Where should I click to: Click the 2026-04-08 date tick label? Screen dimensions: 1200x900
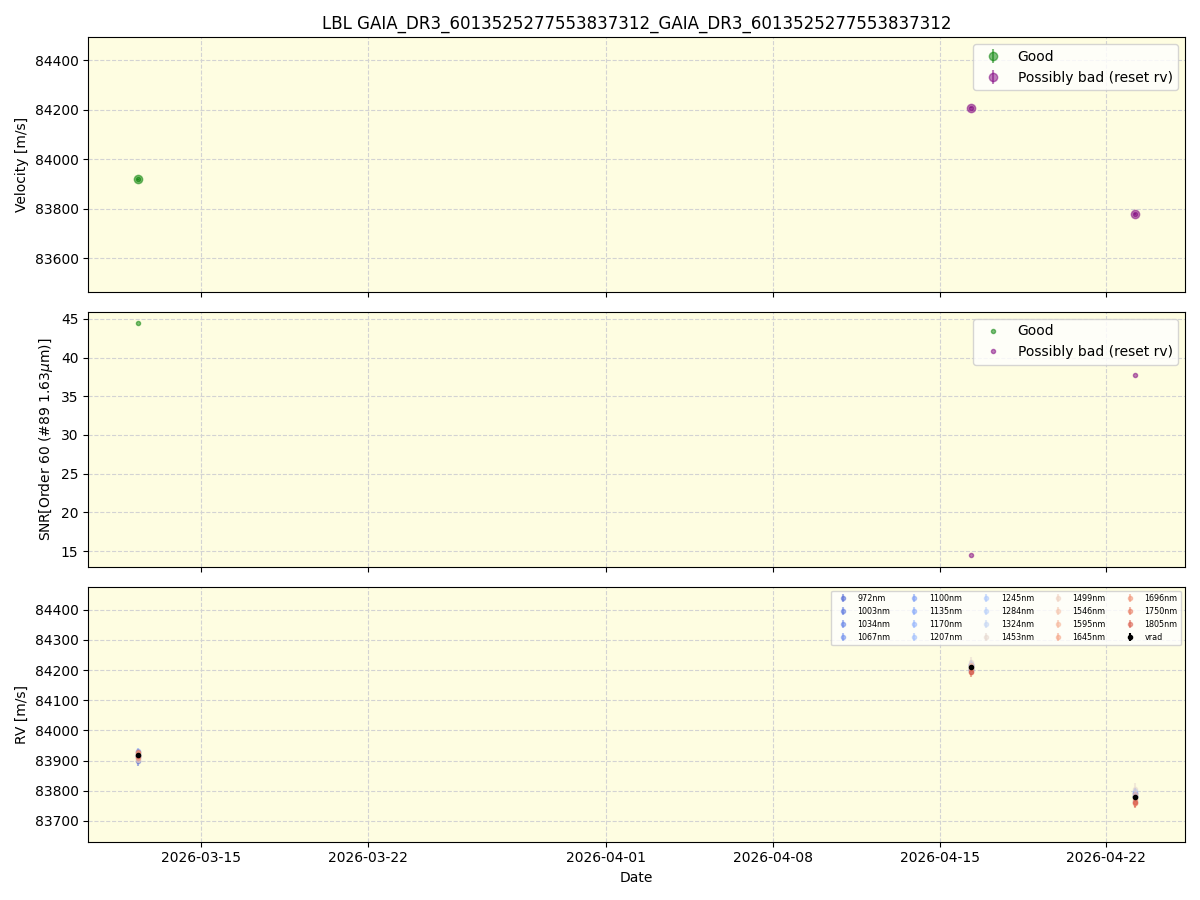point(773,857)
